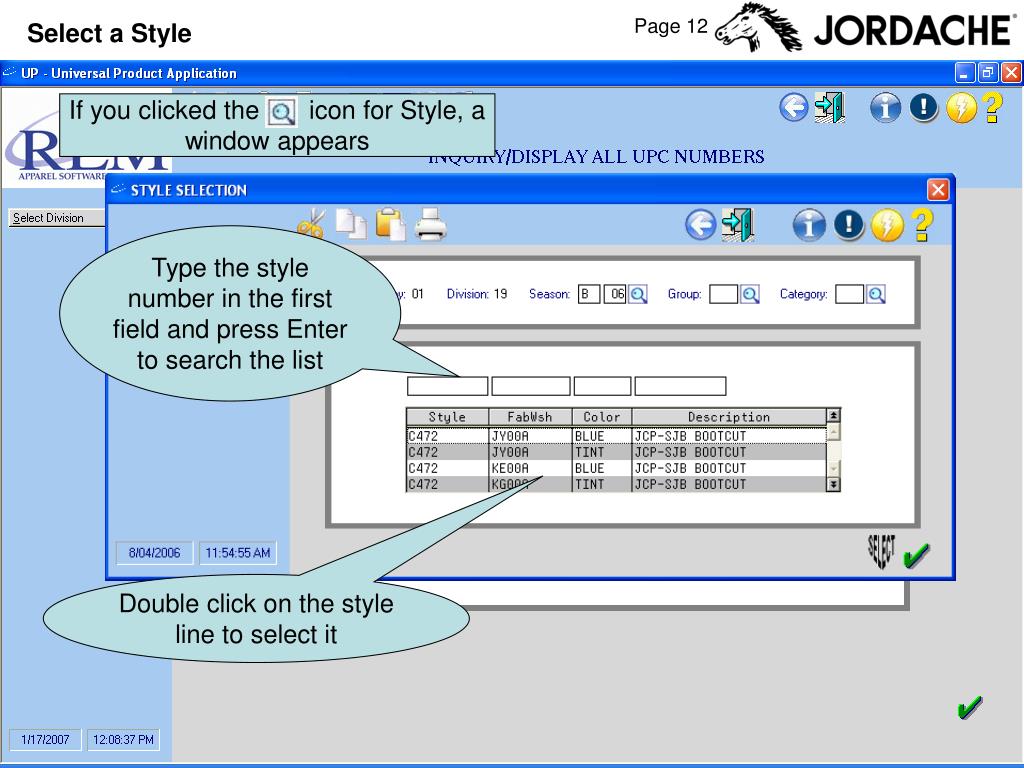The width and height of the screenshot is (1024, 768).
Task: Select the C472 JY00A TINT style row
Action: pos(616,452)
